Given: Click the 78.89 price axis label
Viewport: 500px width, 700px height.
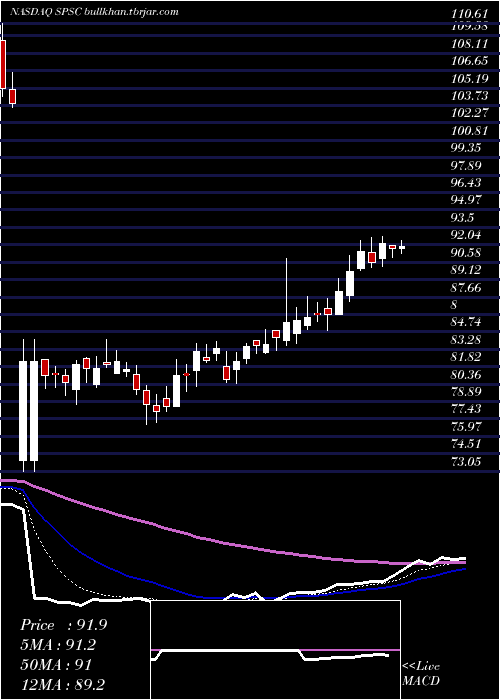Looking at the screenshot, I should tap(466, 391).
